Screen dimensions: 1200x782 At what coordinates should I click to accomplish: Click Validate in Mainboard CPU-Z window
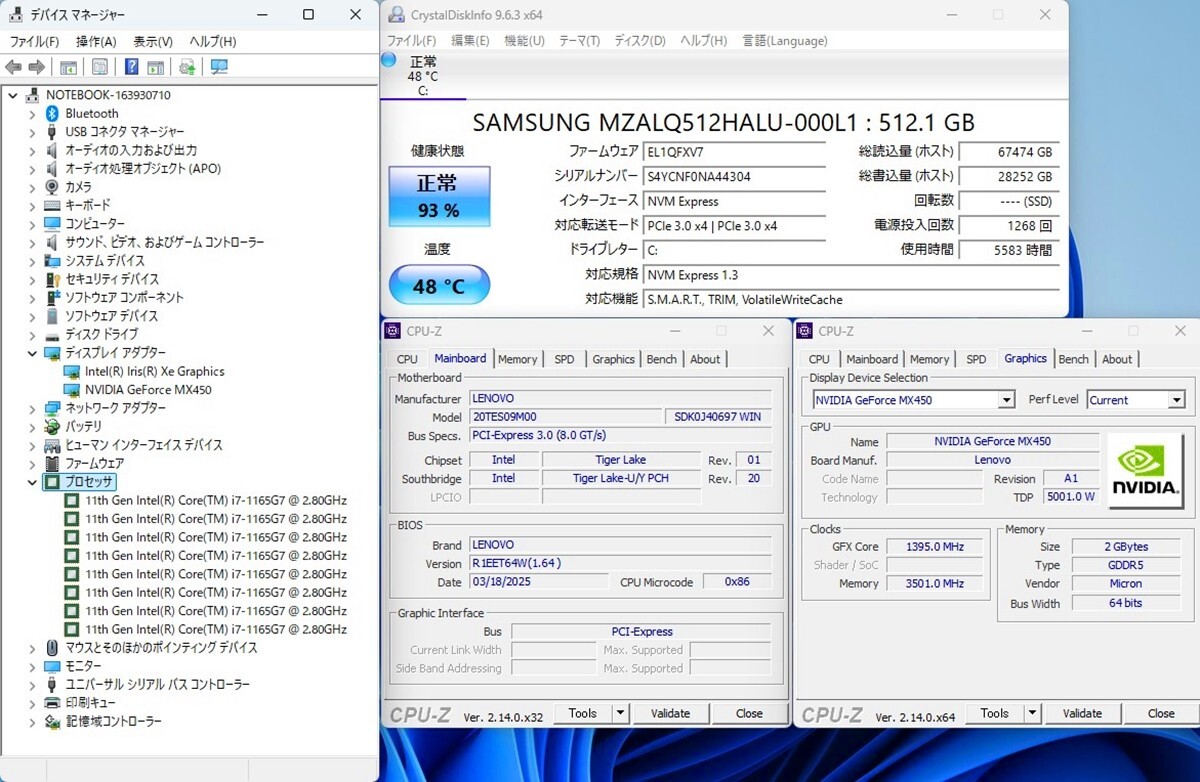(x=670, y=713)
